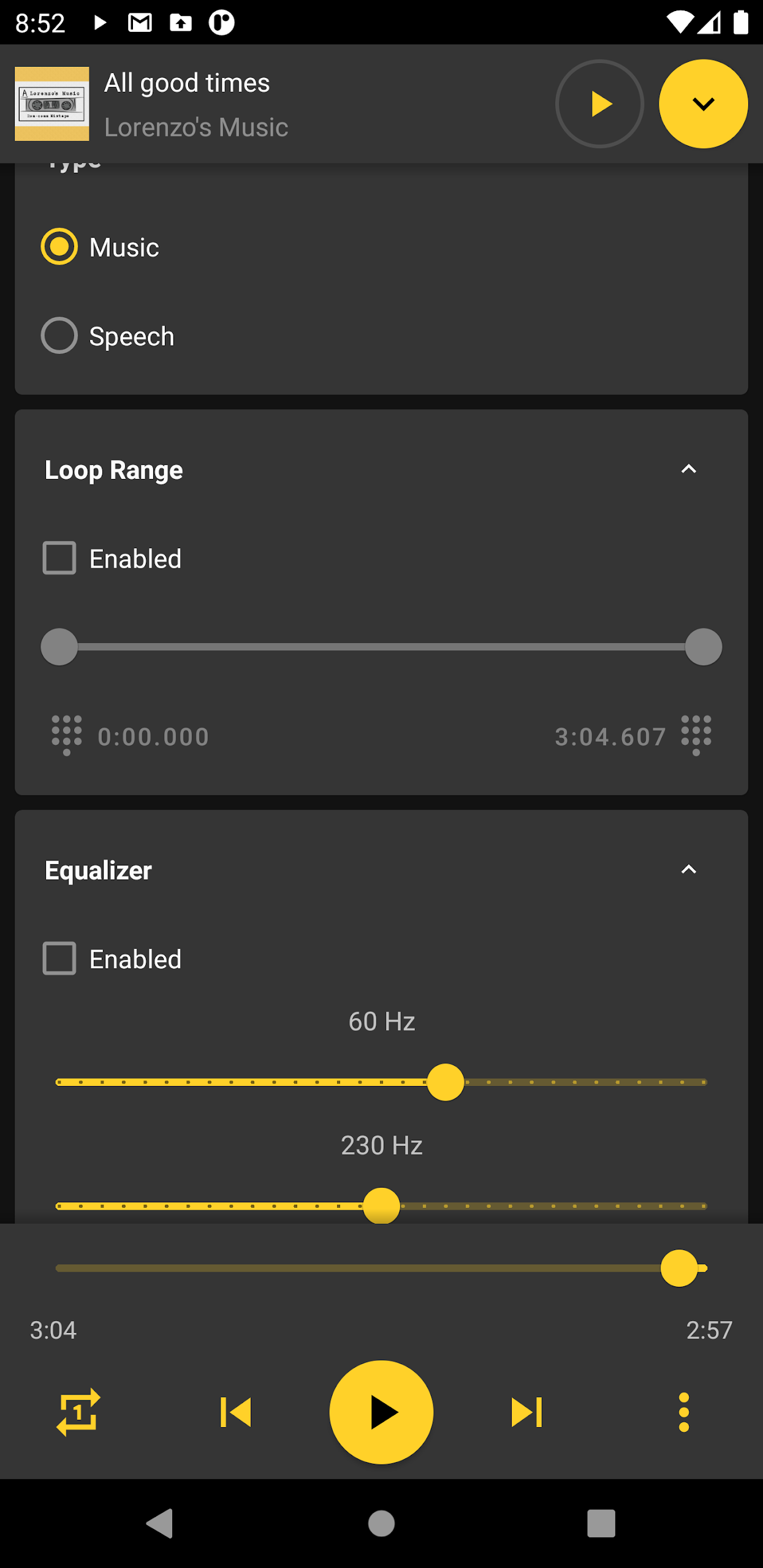Tap the repeat-one loop icon
The width and height of the screenshot is (763, 1568).
point(78,1412)
